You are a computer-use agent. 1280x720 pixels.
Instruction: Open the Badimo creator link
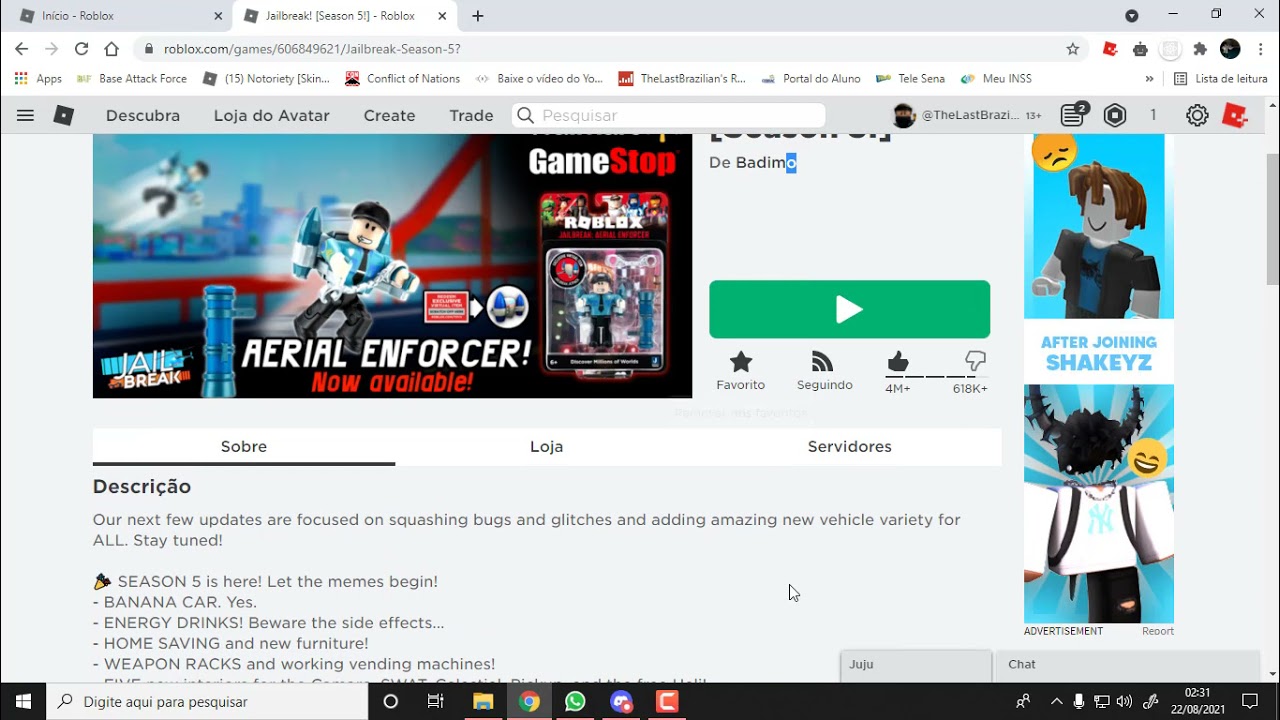coord(766,162)
